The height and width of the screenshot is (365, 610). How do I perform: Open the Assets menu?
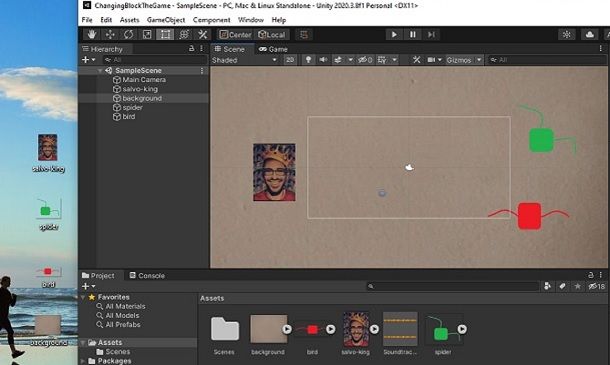click(x=130, y=20)
